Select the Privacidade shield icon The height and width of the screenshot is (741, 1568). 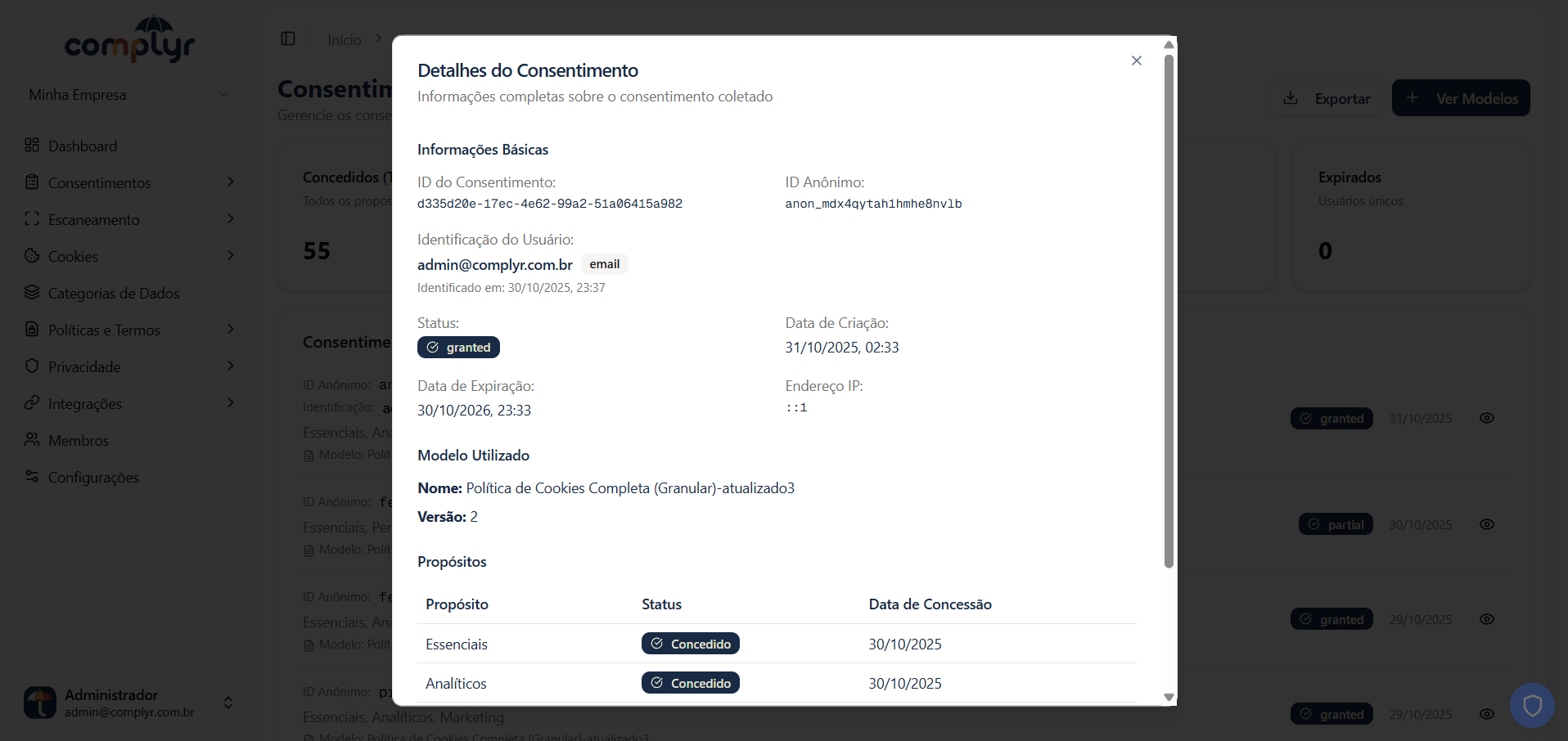32,366
